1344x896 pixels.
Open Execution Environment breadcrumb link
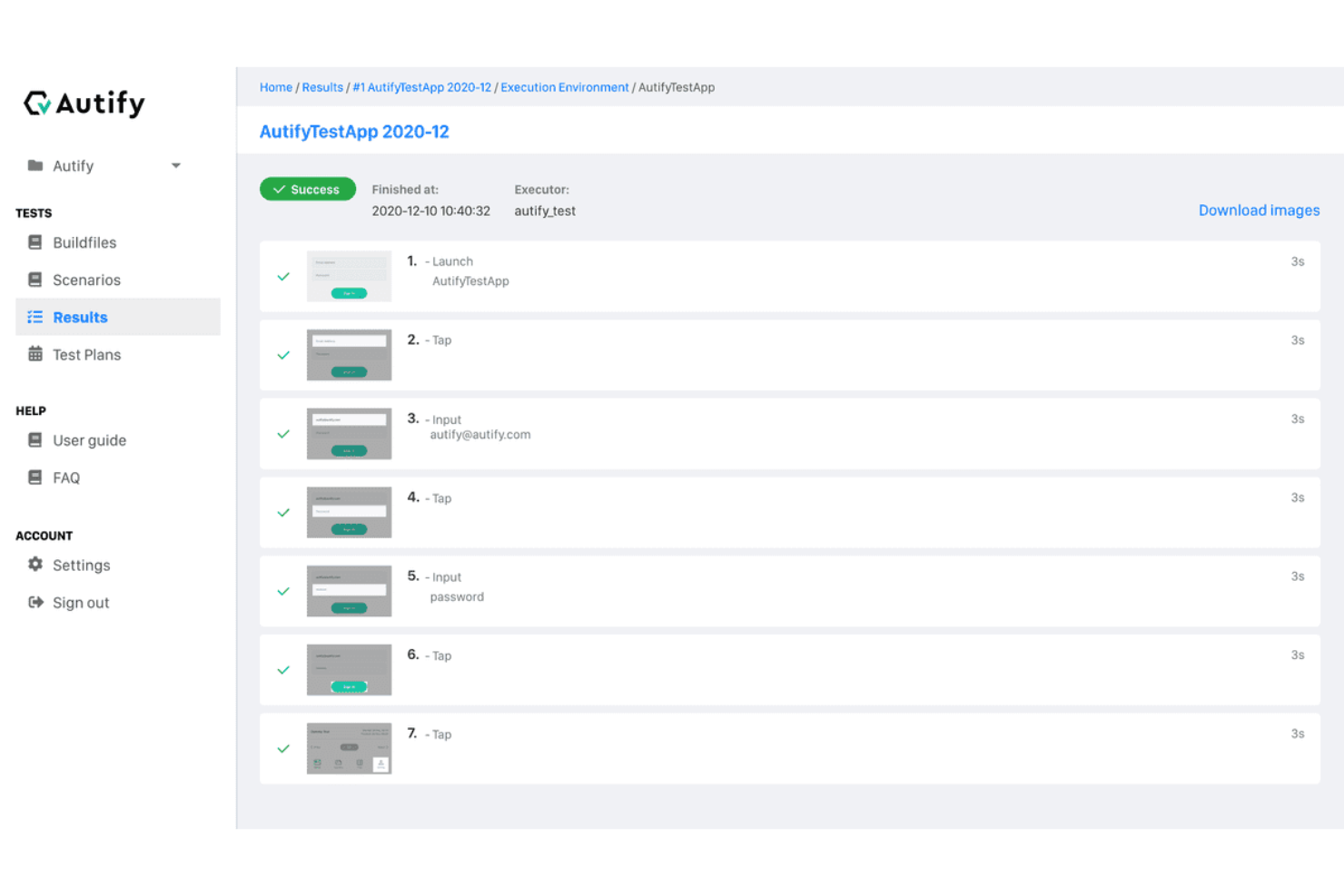[x=564, y=87]
